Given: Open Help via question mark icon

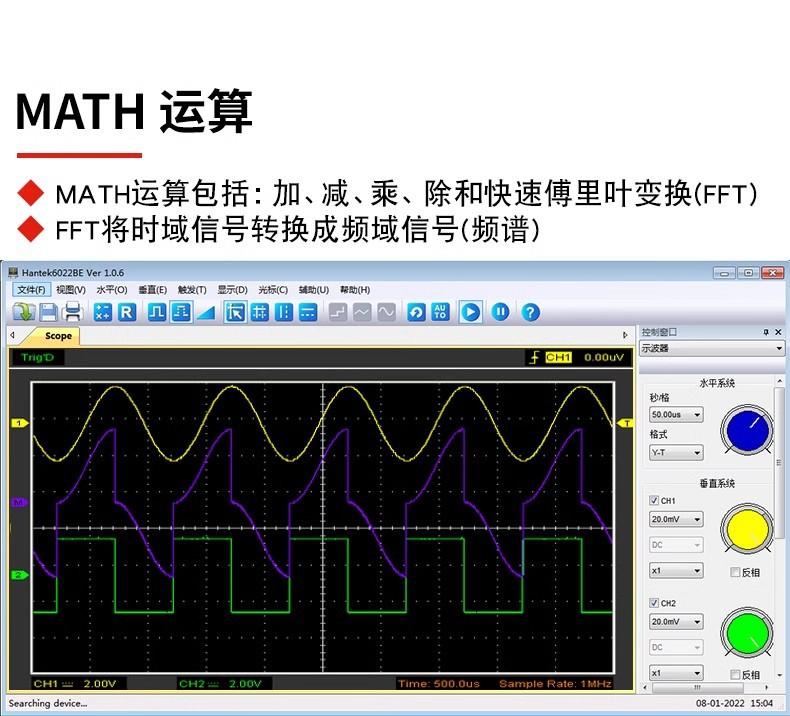Looking at the screenshot, I should pos(531,312).
